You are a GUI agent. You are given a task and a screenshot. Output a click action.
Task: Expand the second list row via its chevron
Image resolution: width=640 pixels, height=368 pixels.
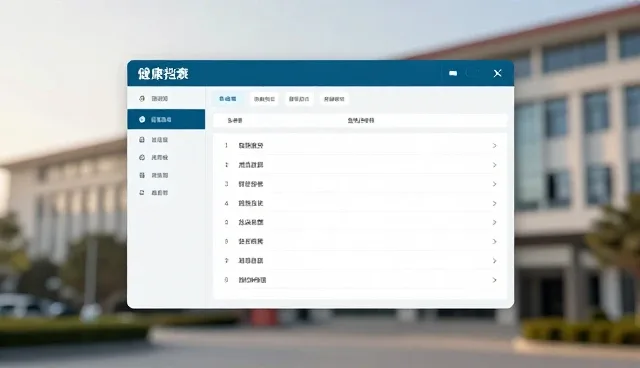pos(494,165)
